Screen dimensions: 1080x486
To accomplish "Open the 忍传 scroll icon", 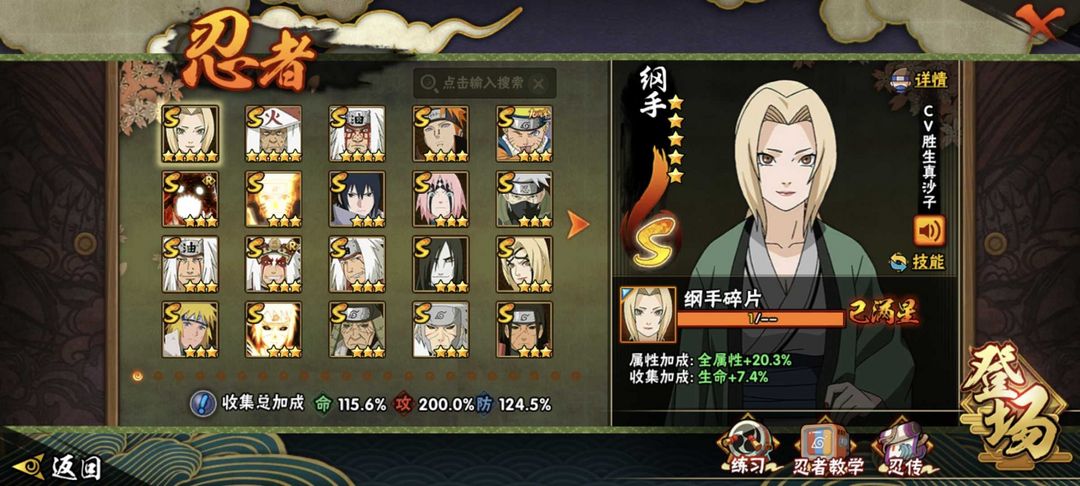I will pos(904,447).
